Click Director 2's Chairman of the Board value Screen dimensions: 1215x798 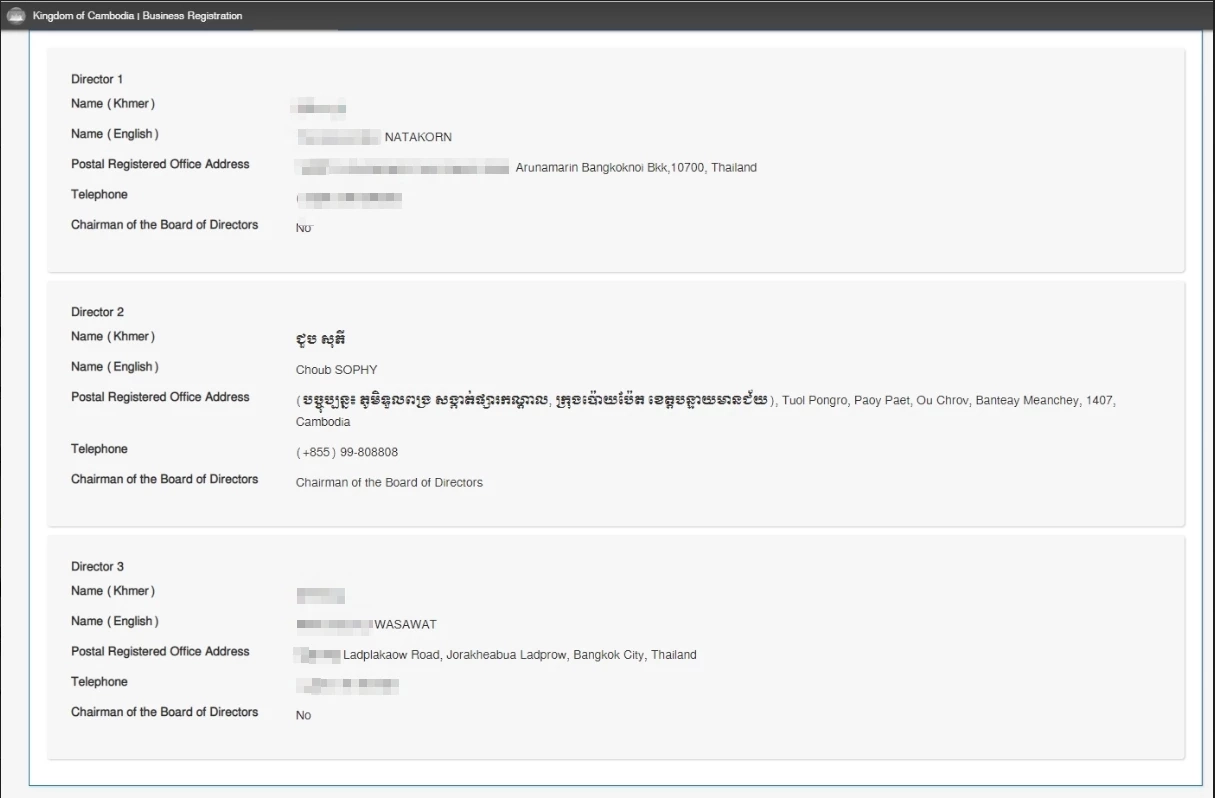click(x=389, y=483)
